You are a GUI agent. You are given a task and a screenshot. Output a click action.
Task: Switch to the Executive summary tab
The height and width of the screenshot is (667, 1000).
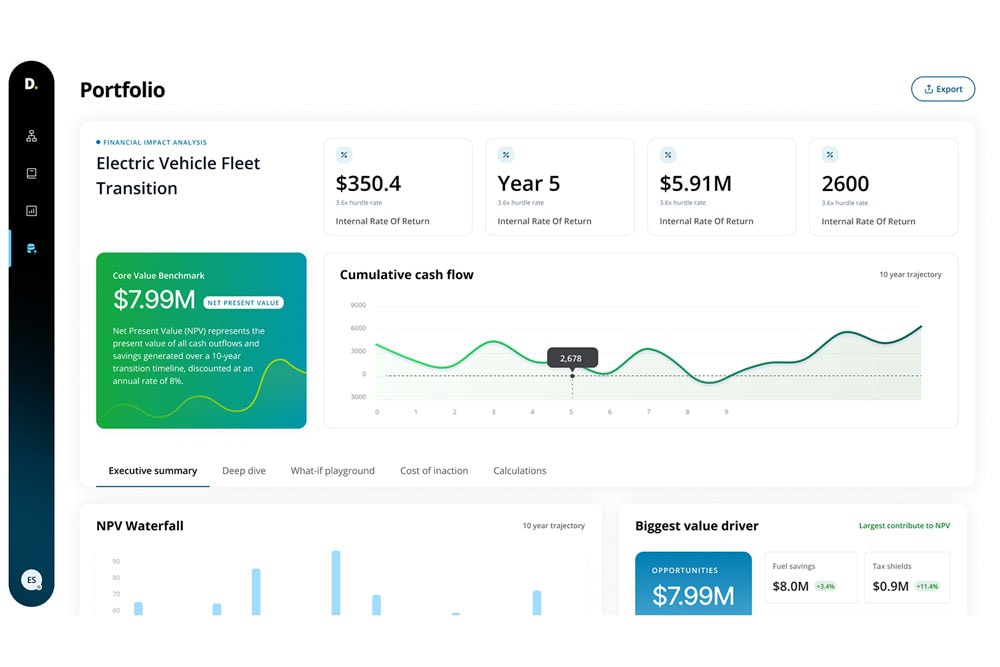click(152, 471)
